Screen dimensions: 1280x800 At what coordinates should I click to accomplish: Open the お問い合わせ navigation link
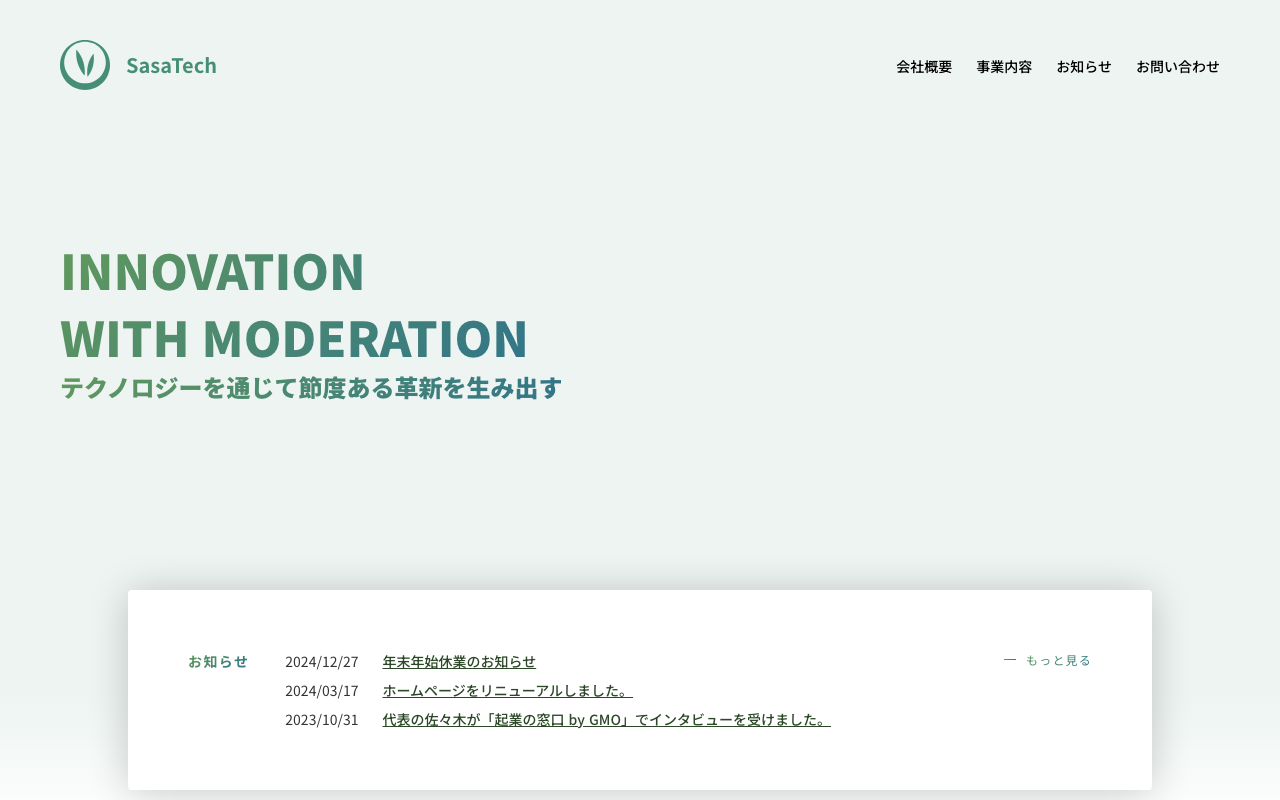pos(1178,66)
